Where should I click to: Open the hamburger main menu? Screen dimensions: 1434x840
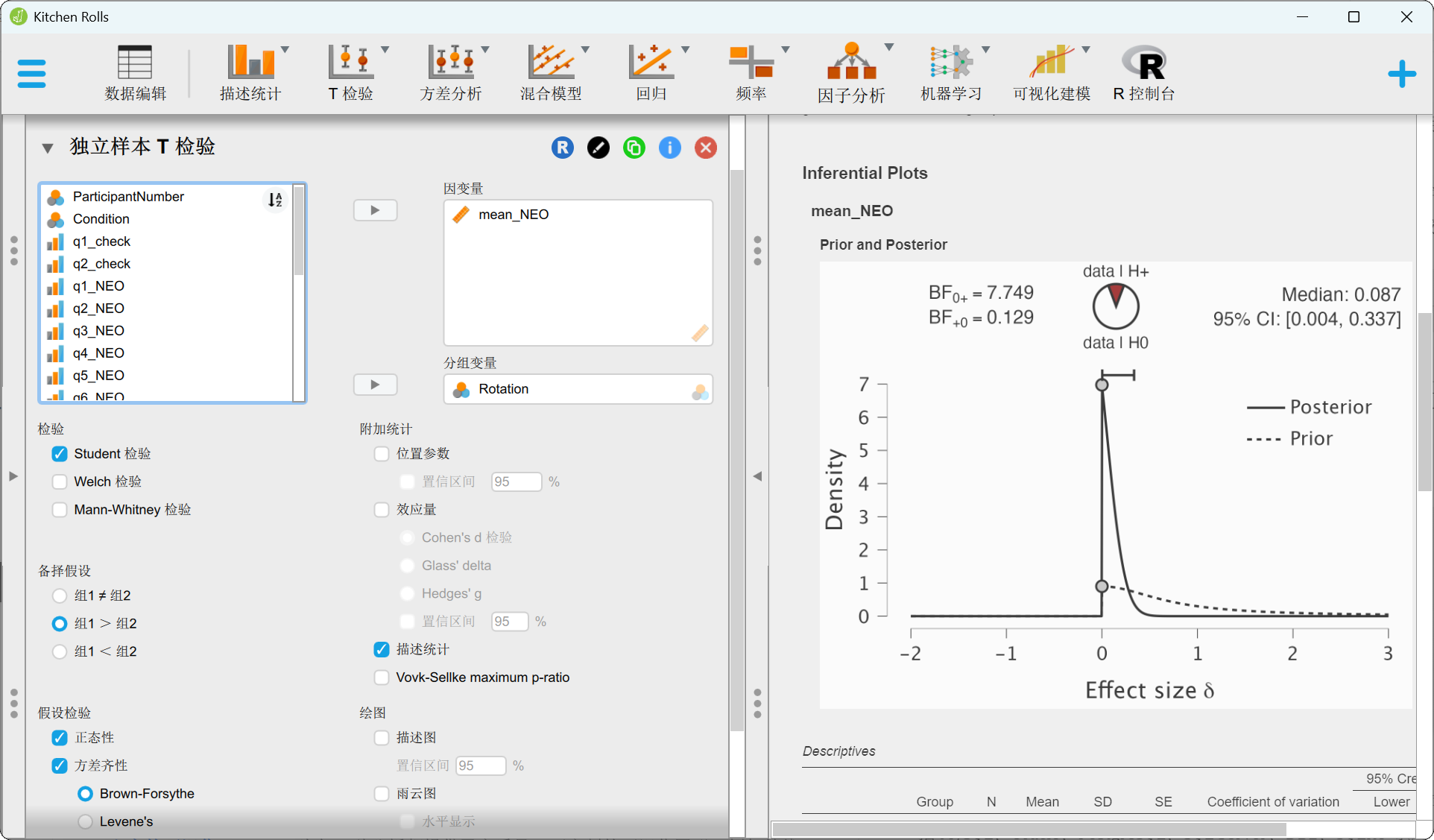(x=31, y=74)
